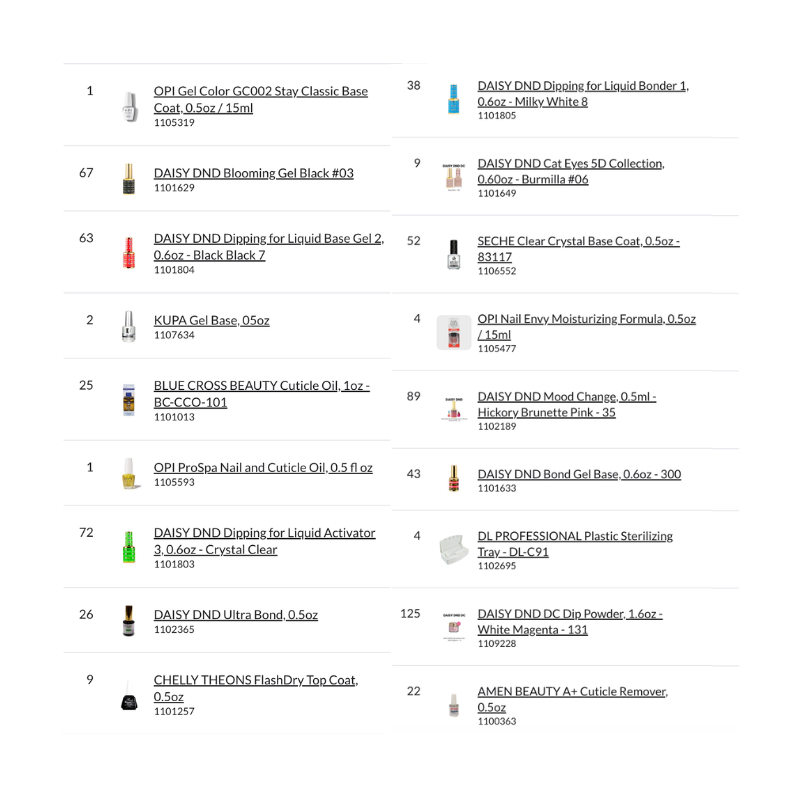Click the OPI Nail Envy product thumbnail
The image size is (800, 800).
click(453, 332)
